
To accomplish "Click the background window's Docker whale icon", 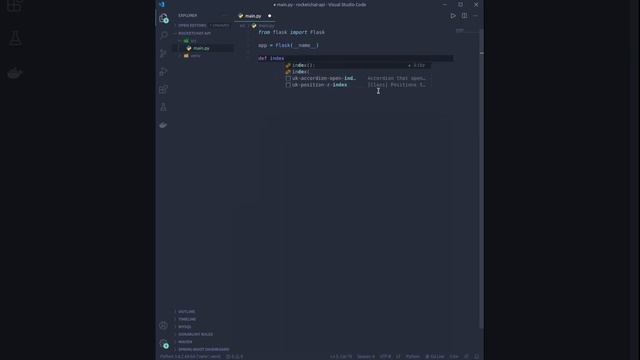I will pos(15,73).
